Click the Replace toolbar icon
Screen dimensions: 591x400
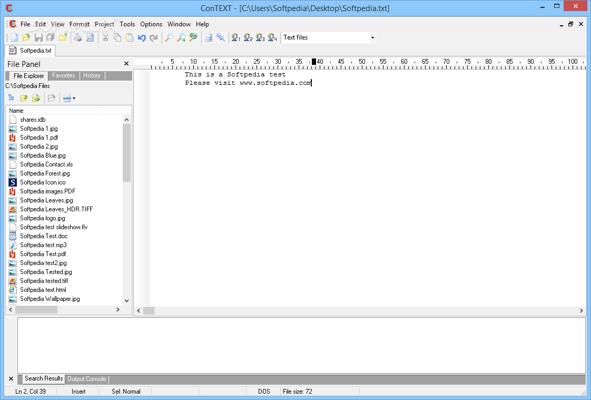pos(193,37)
